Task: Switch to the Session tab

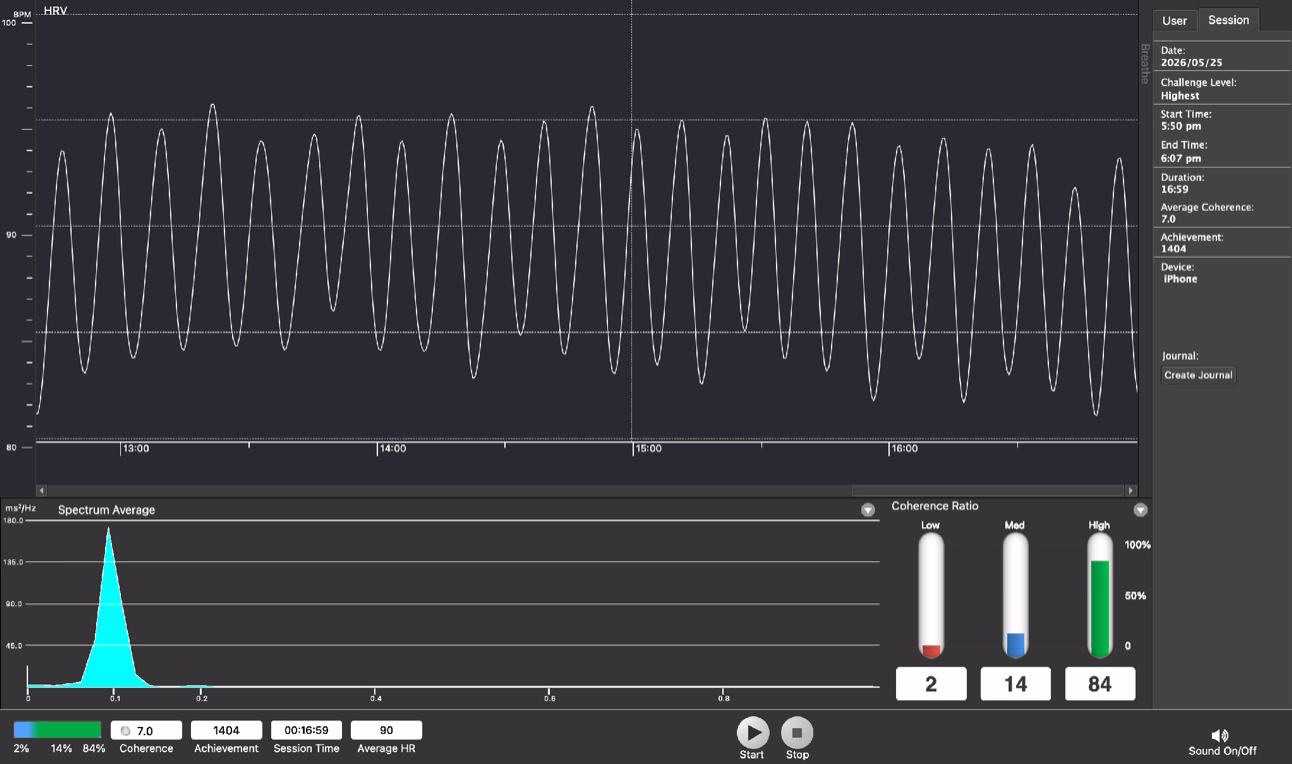Action: (x=1228, y=20)
